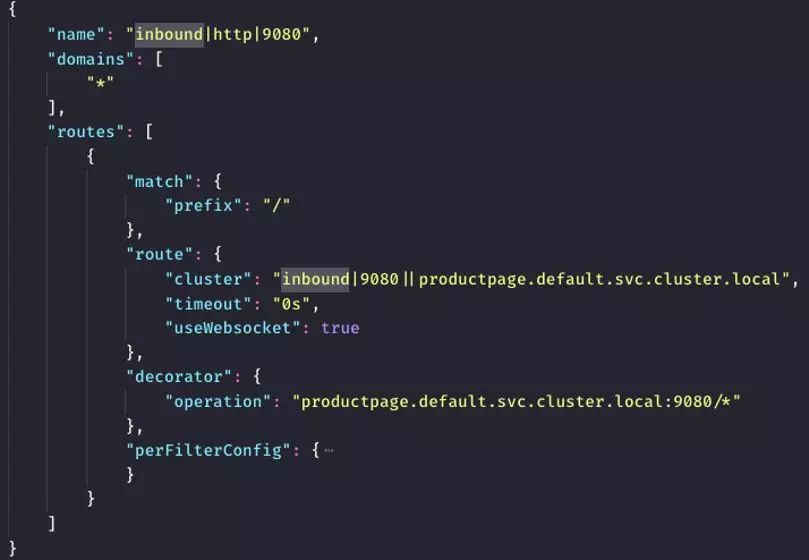This screenshot has width=809, height=560.
Task: Click the "timeout" key
Action: (x=208, y=304)
